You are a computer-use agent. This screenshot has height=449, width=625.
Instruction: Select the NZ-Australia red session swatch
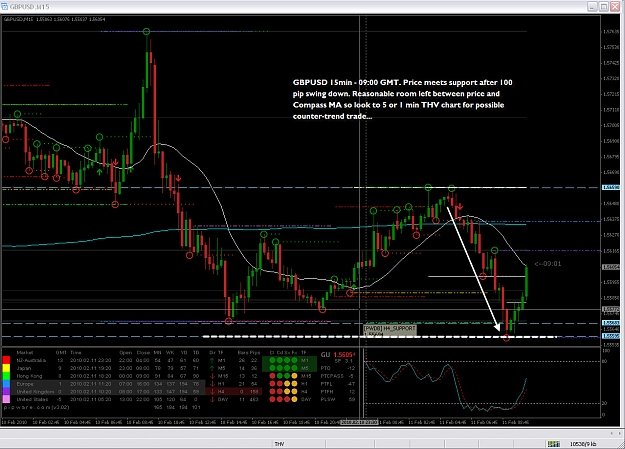pyautogui.click(x=6, y=360)
